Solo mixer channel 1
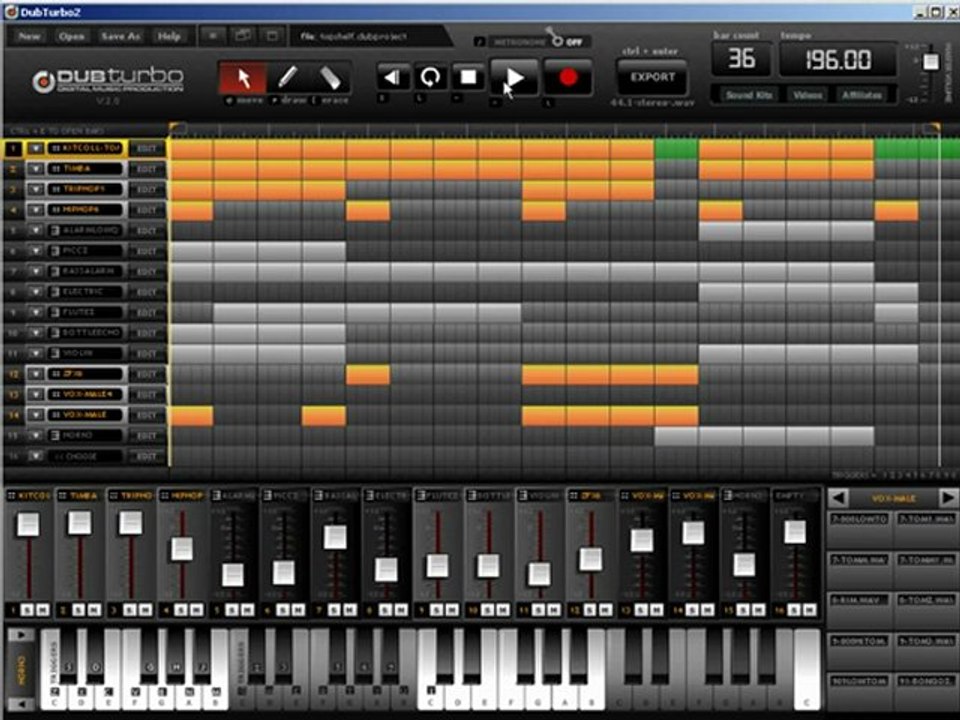The width and height of the screenshot is (960, 720). (x=28, y=609)
